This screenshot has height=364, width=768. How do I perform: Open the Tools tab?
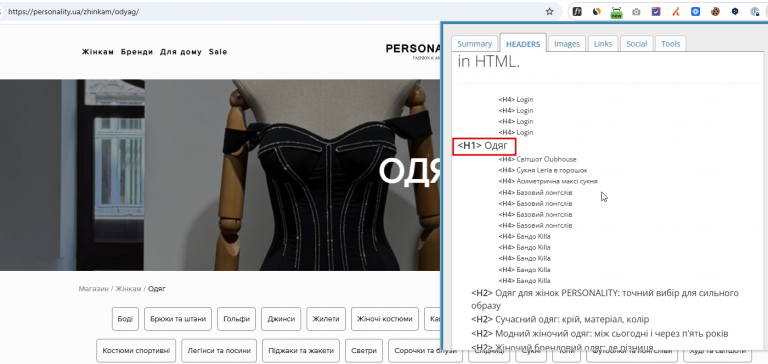coord(671,44)
